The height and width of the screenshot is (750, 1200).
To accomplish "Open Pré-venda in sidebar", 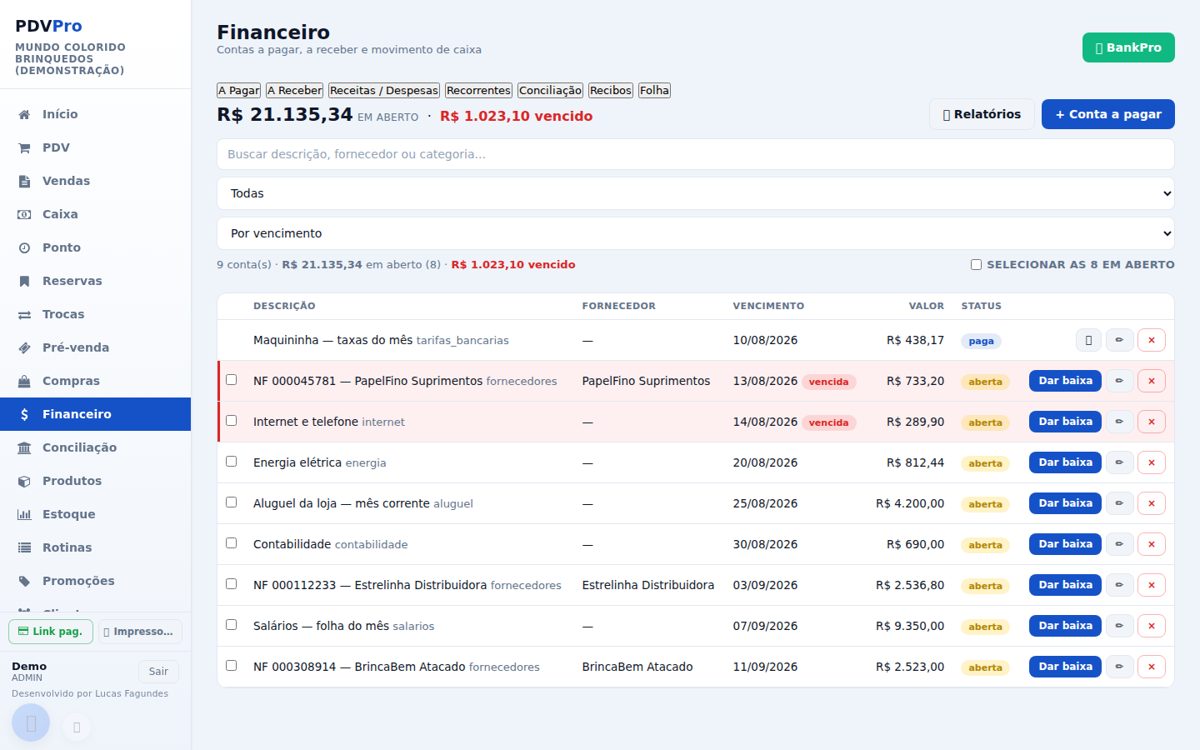I will click(x=95, y=347).
